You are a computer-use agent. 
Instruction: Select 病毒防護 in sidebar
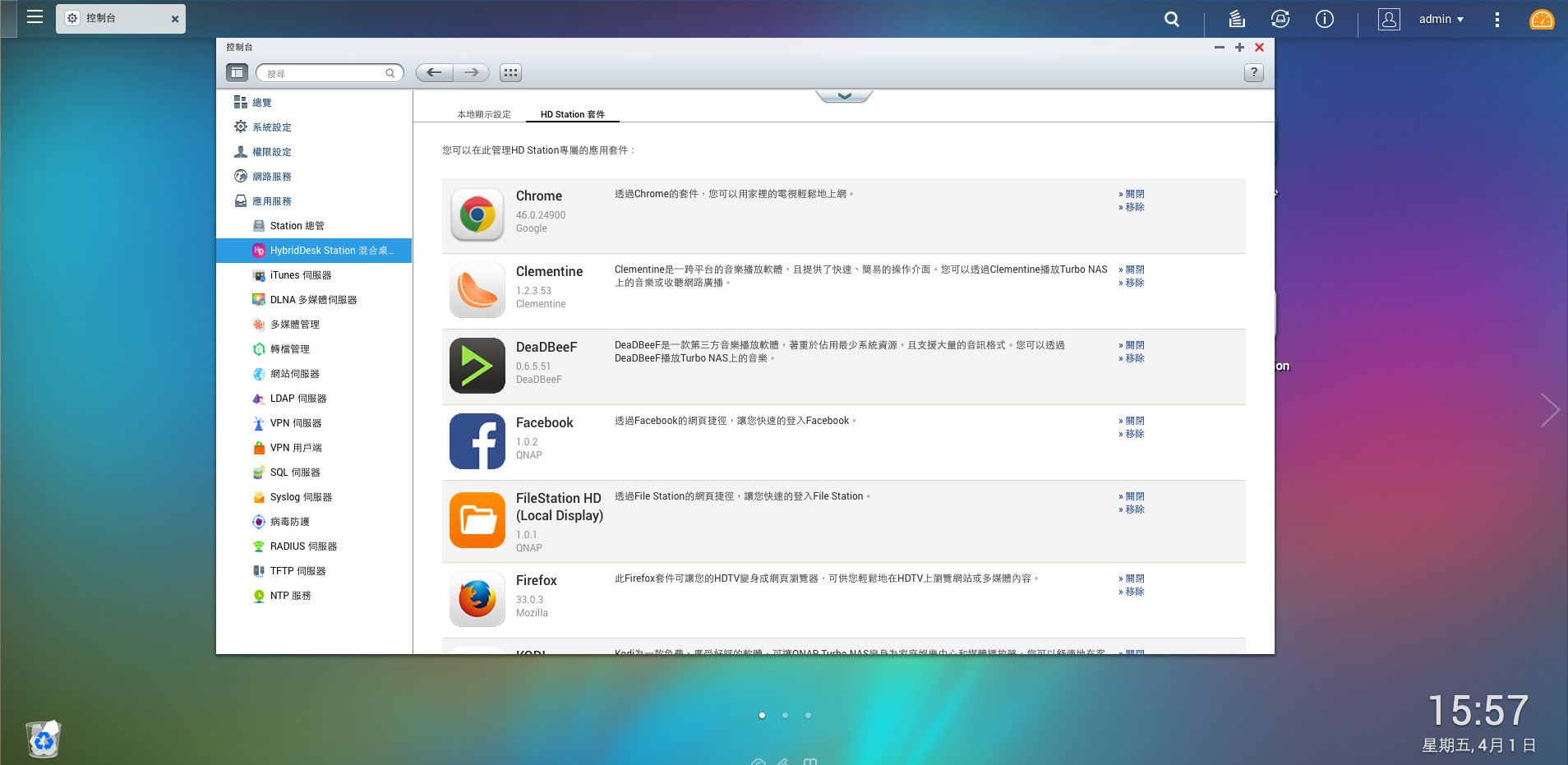314,521
